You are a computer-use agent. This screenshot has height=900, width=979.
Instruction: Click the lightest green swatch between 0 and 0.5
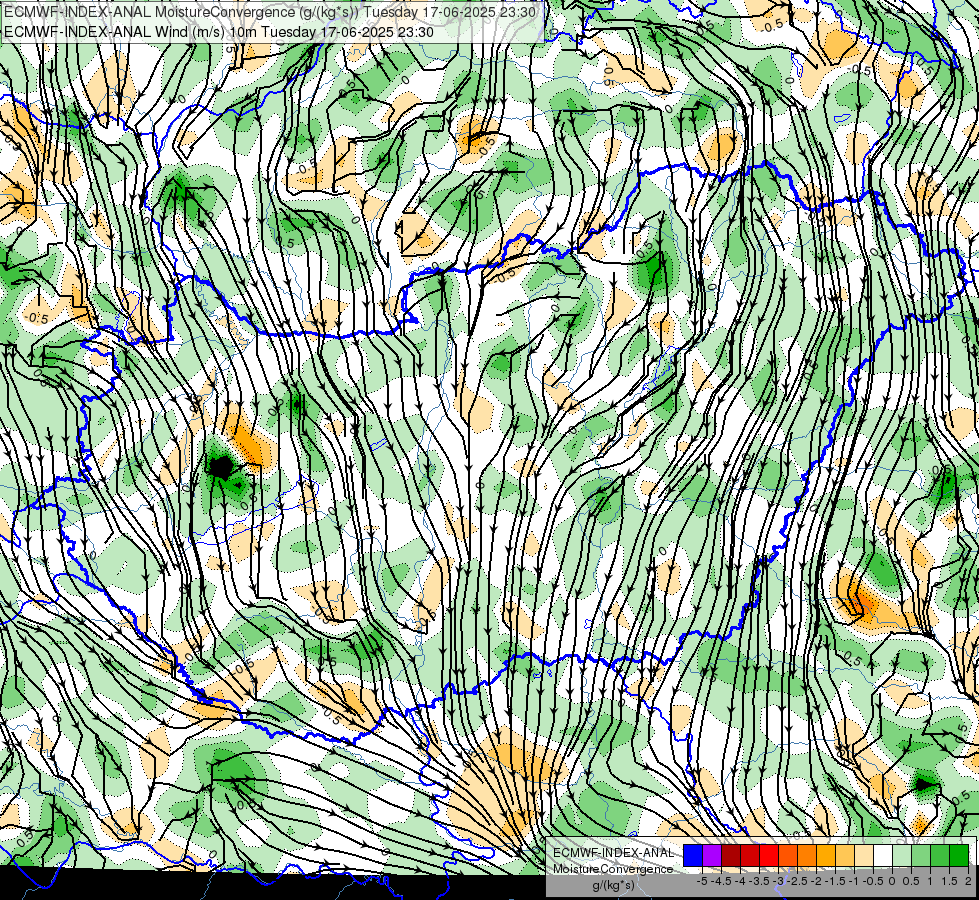click(x=902, y=855)
